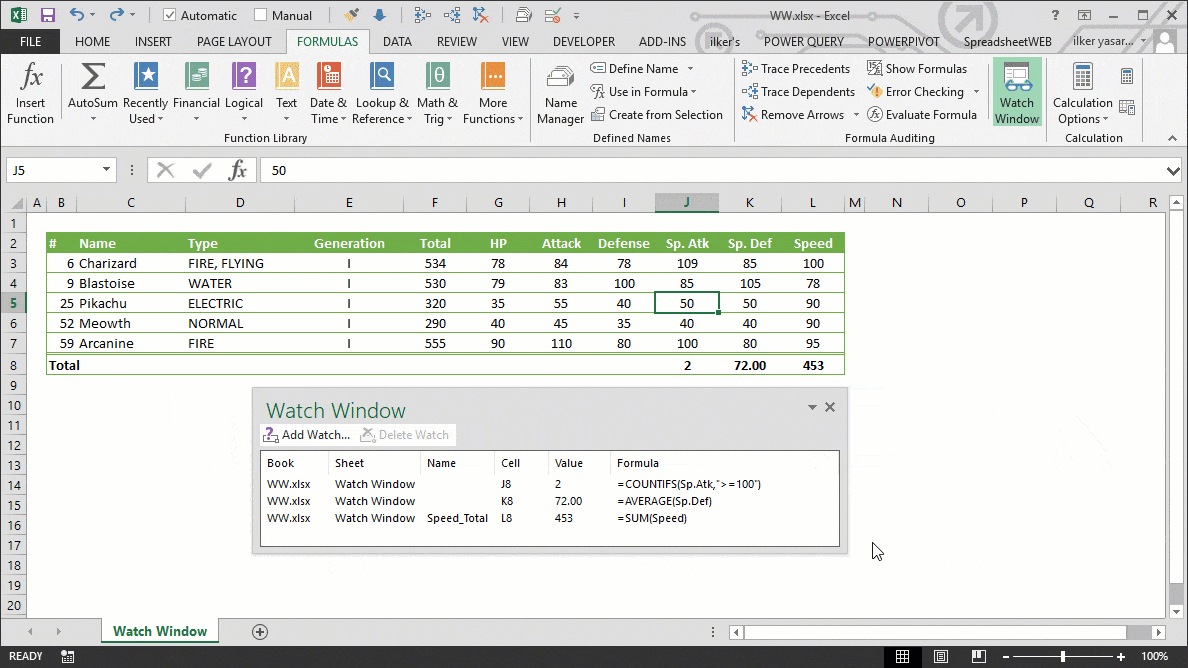Viewport: 1188px width, 668px height.
Task: Switch to the DATA ribbon tab
Action: click(x=397, y=41)
